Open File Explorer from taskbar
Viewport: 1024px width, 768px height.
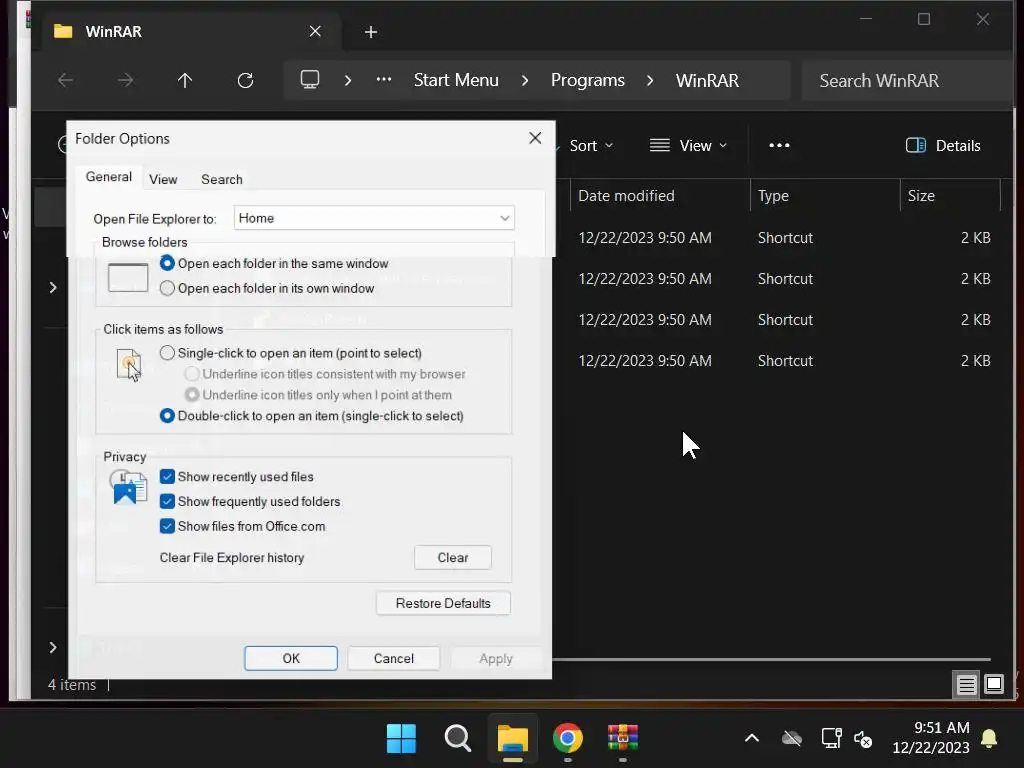(513, 739)
